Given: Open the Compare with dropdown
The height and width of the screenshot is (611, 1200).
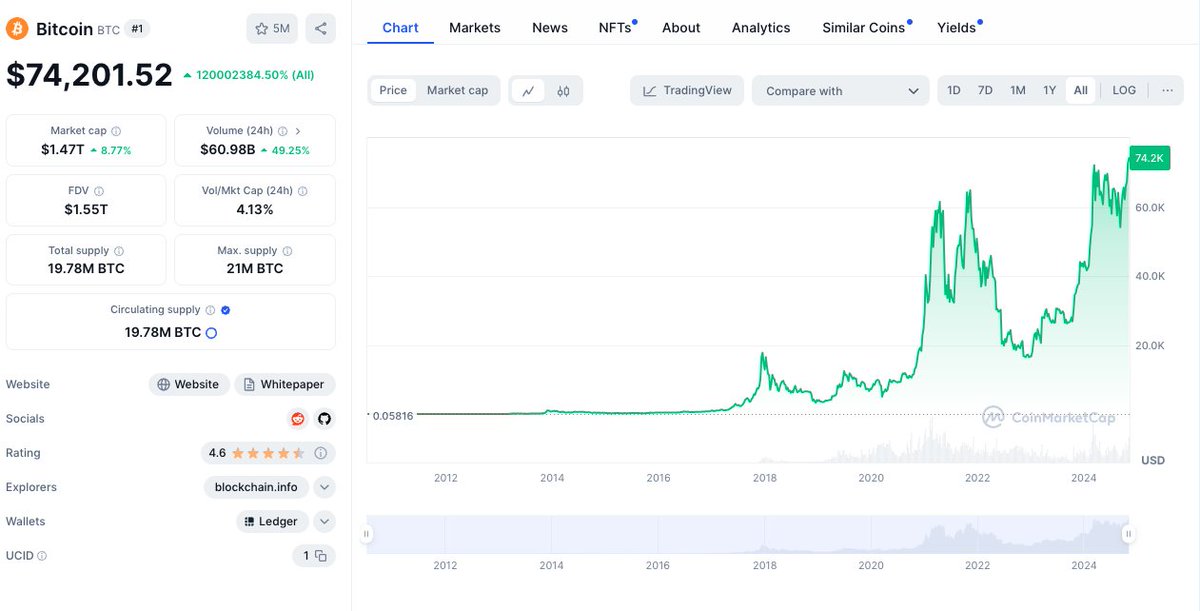Looking at the screenshot, I should (841, 91).
